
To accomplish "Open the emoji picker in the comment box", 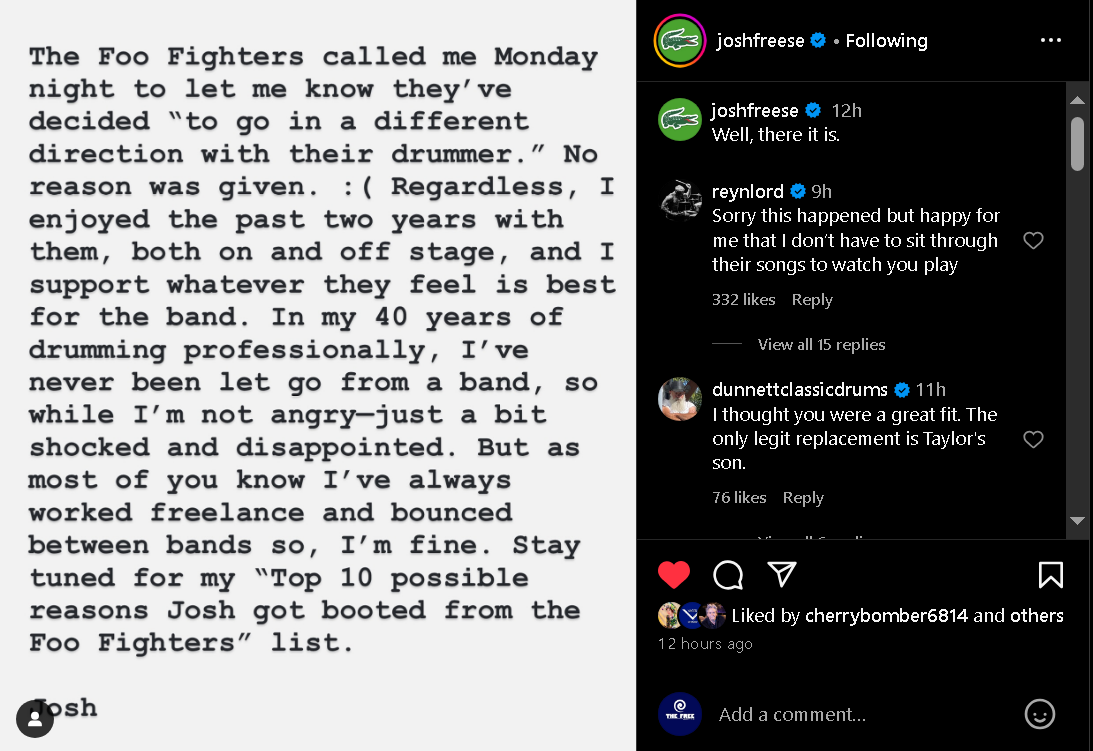I will [x=1040, y=714].
